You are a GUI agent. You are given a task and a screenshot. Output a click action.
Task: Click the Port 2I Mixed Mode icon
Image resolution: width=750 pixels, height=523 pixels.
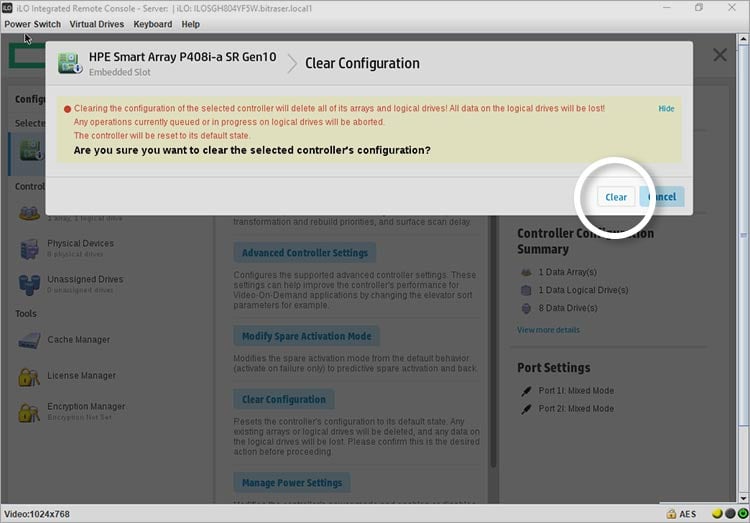(x=526, y=409)
